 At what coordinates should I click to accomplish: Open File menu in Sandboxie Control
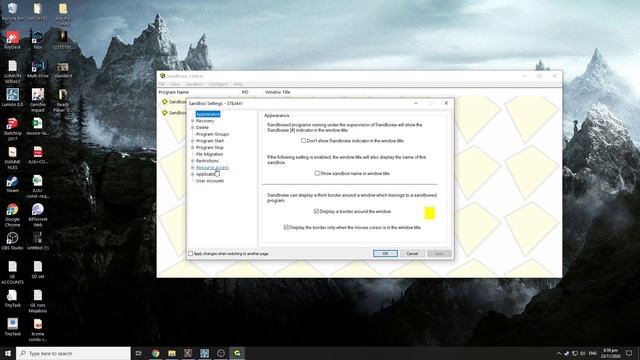162,84
